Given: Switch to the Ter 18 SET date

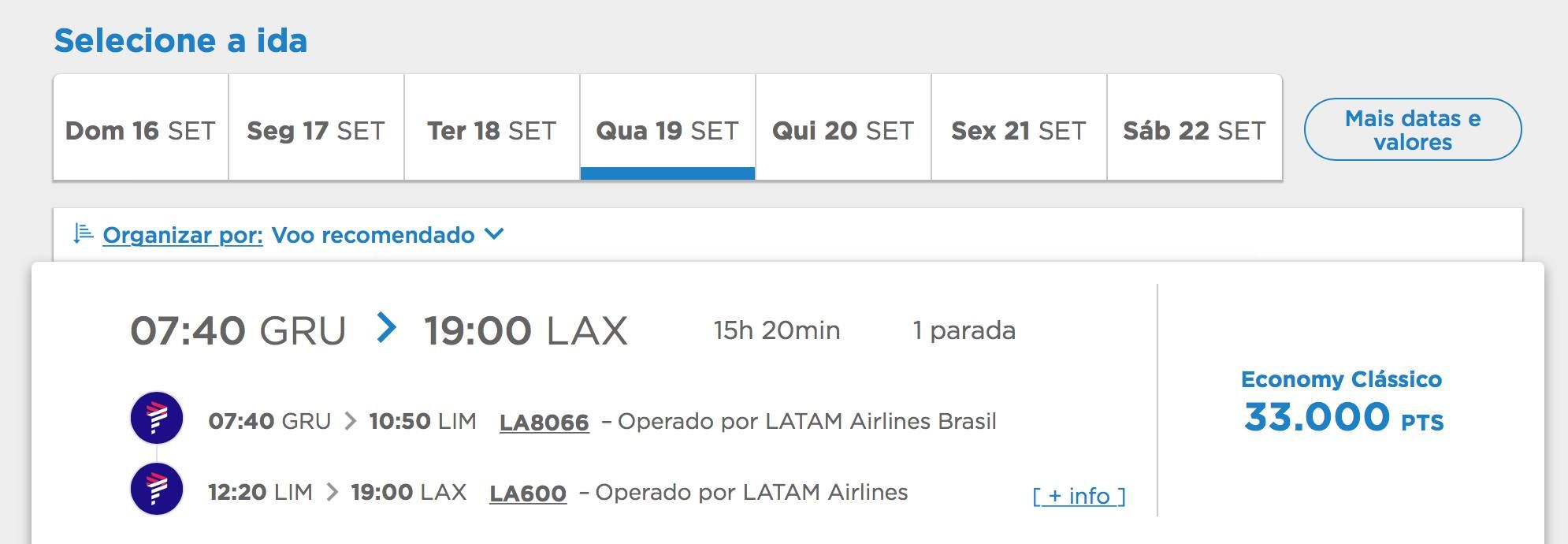Looking at the screenshot, I should tap(492, 128).
